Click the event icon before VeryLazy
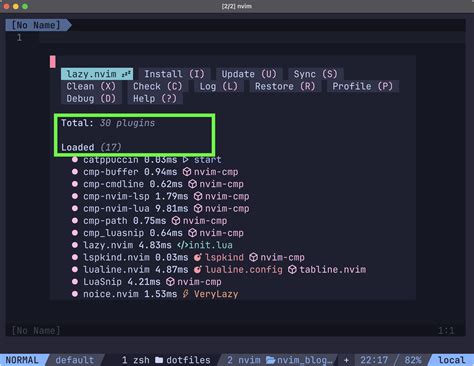The image size is (474, 366). (x=186, y=294)
